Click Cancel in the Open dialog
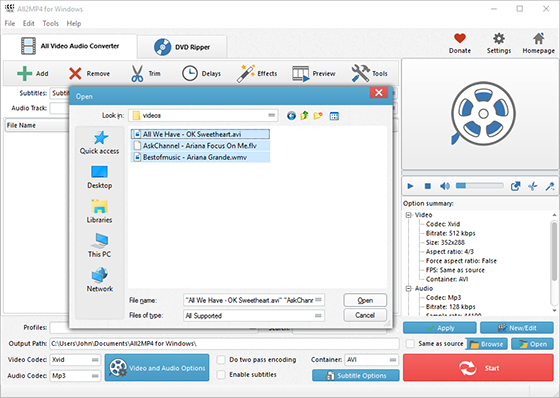 pos(365,315)
